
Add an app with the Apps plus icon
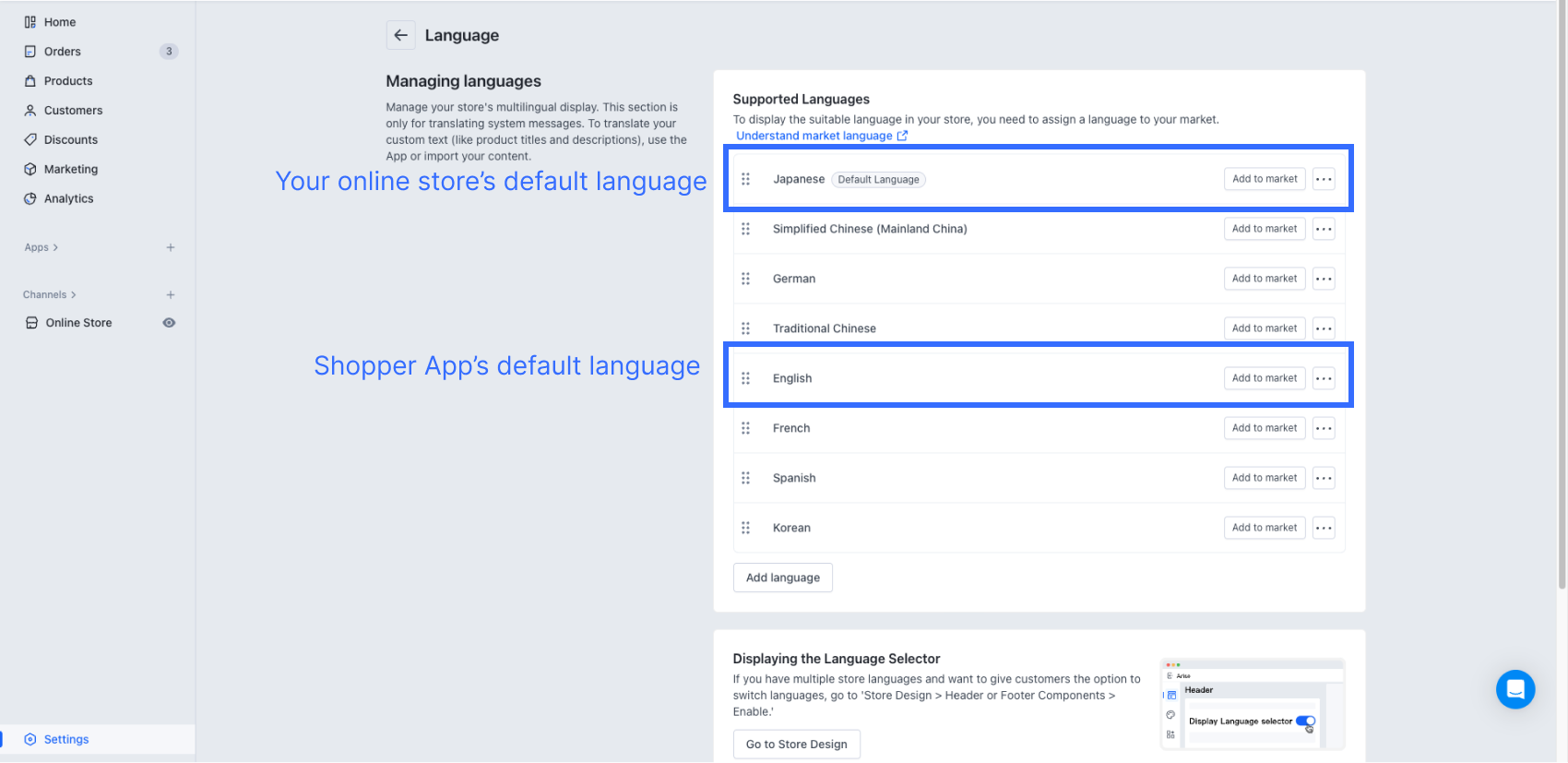click(171, 247)
